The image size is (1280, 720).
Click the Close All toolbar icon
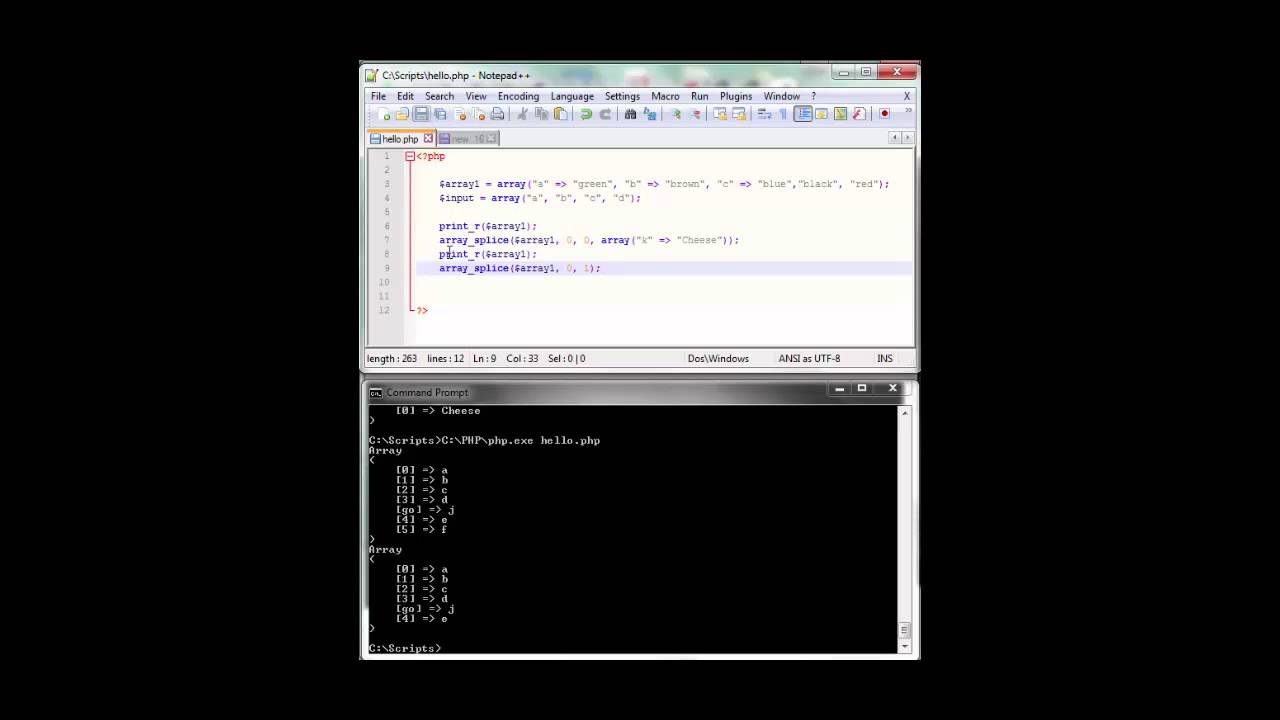479,114
